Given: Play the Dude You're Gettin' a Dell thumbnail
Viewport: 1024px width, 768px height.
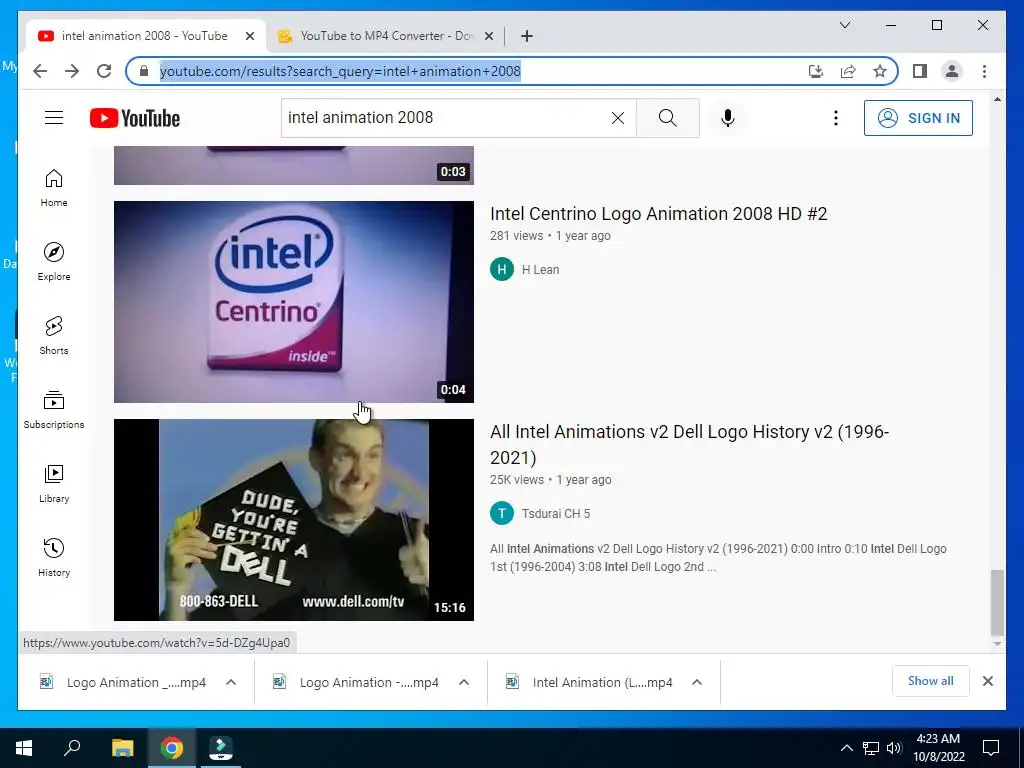Looking at the screenshot, I should coord(294,520).
